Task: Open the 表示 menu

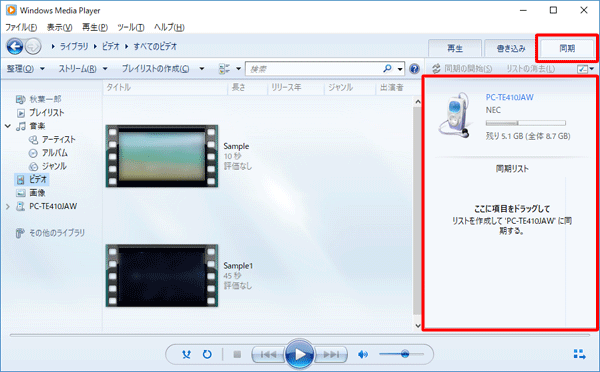Action: click(59, 27)
